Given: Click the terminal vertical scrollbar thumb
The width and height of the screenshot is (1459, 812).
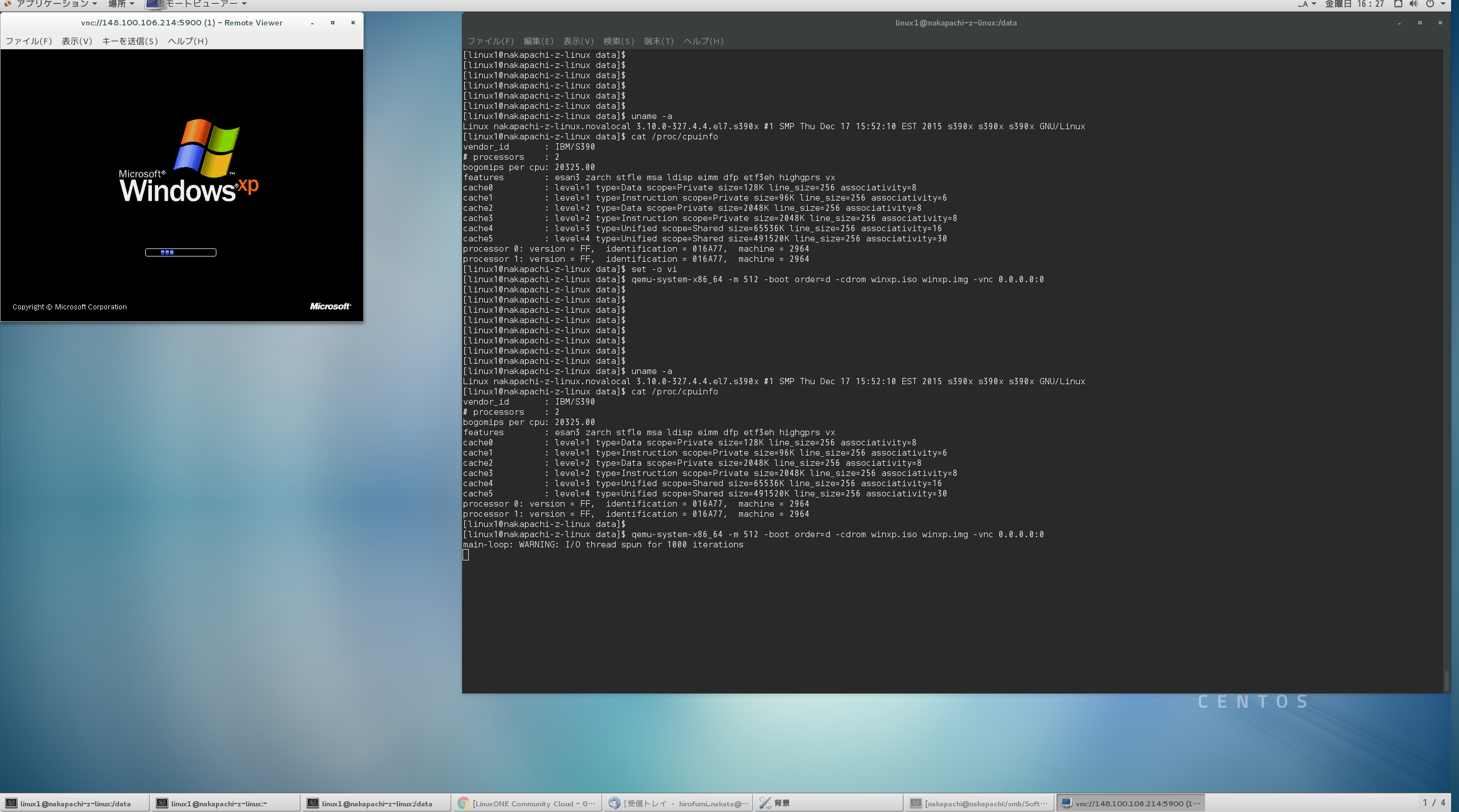Looking at the screenshot, I should pyautogui.click(x=1446, y=681).
